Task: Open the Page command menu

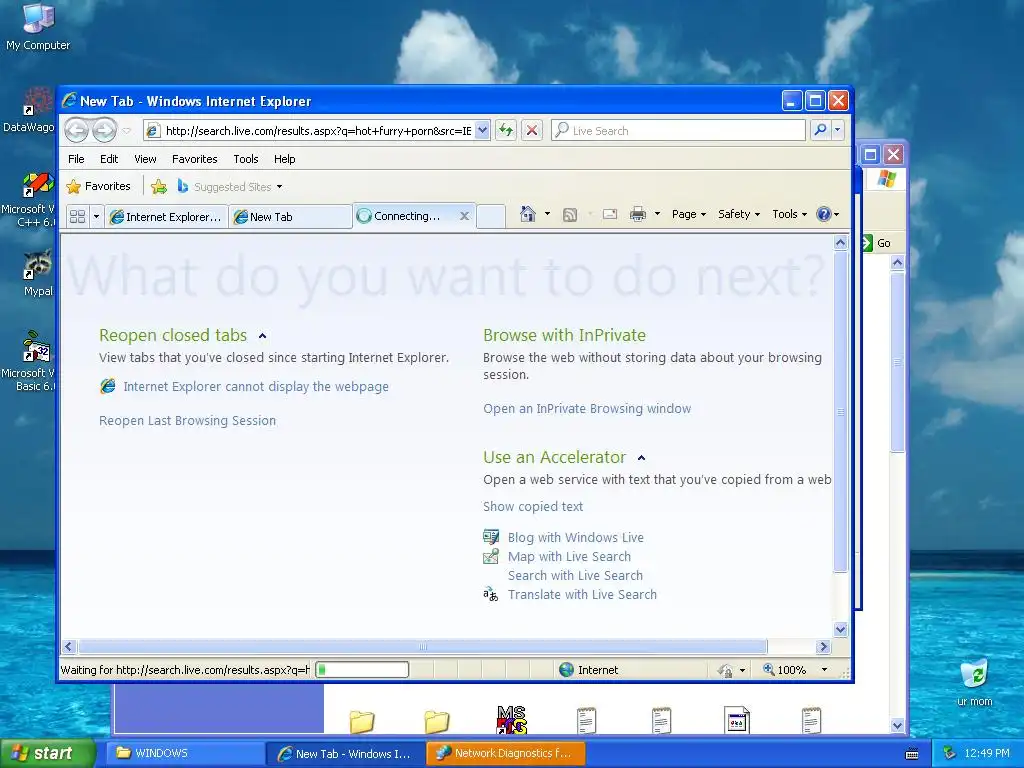Action: [689, 214]
